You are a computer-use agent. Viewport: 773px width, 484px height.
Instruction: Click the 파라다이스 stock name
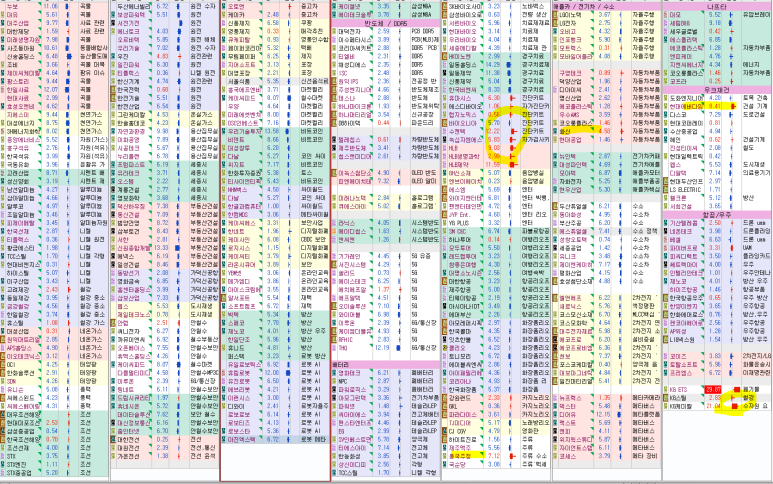[x=462, y=415]
